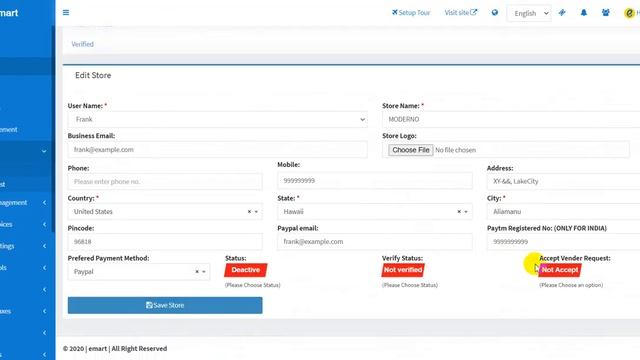This screenshot has width=640, height=360.
Task: Clear the United States country selection
Action: click(x=249, y=212)
